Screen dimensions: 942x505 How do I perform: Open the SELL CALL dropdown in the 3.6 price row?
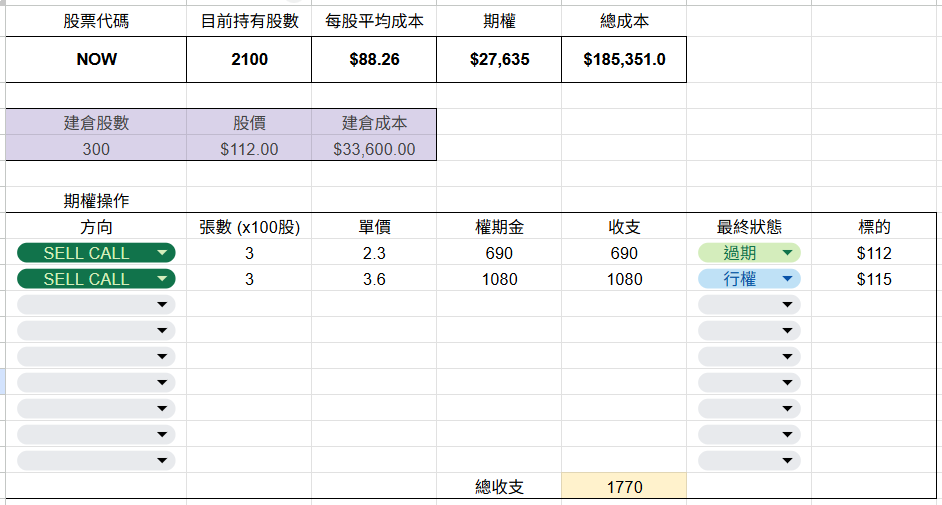96,279
